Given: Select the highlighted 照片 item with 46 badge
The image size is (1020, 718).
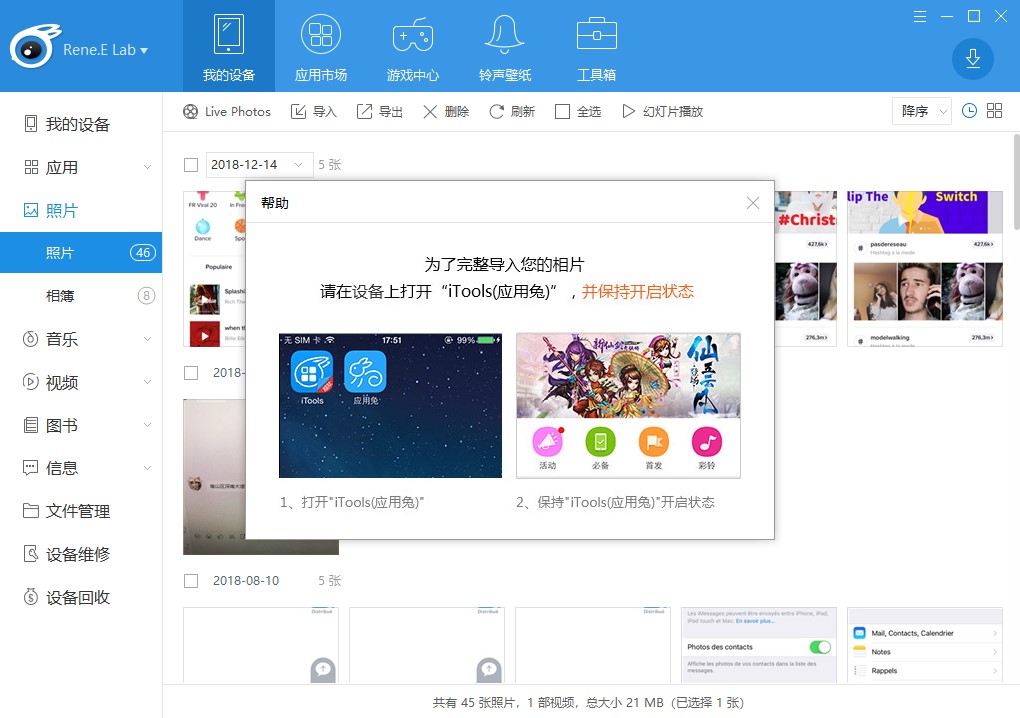Looking at the screenshot, I should [81, 252].
